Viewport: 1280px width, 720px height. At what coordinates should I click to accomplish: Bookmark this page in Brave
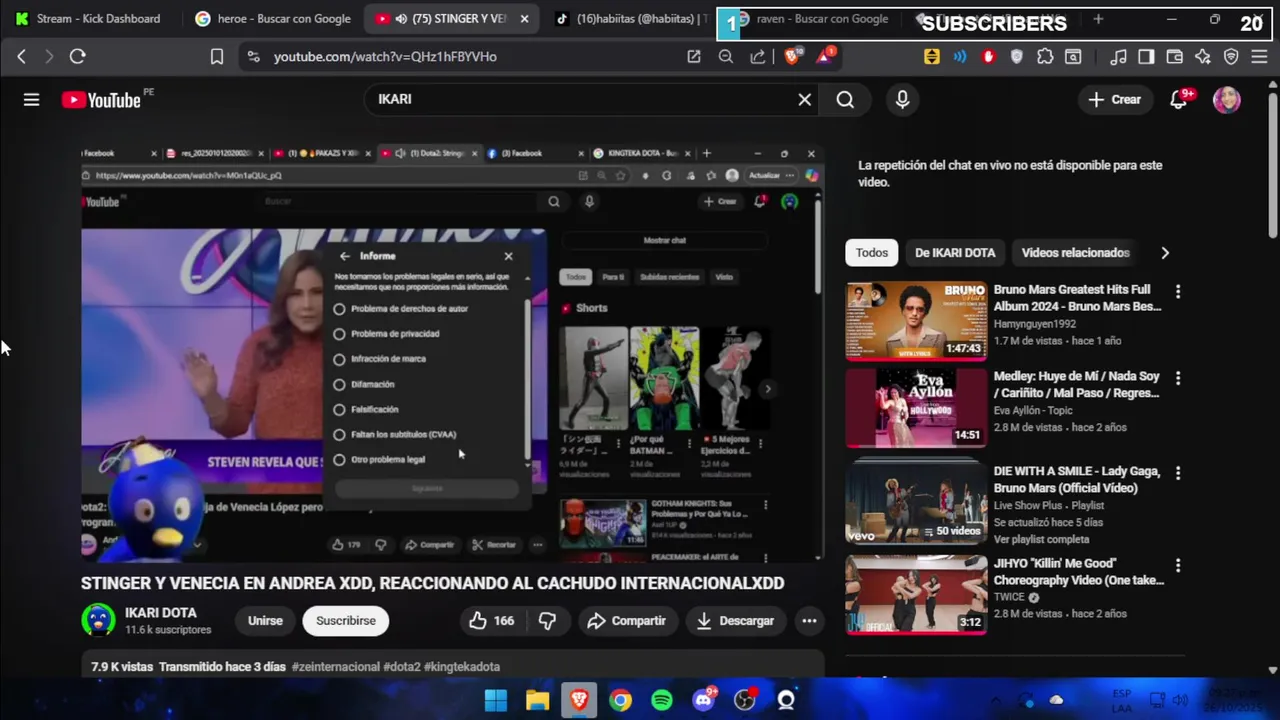tap(216, 57)
